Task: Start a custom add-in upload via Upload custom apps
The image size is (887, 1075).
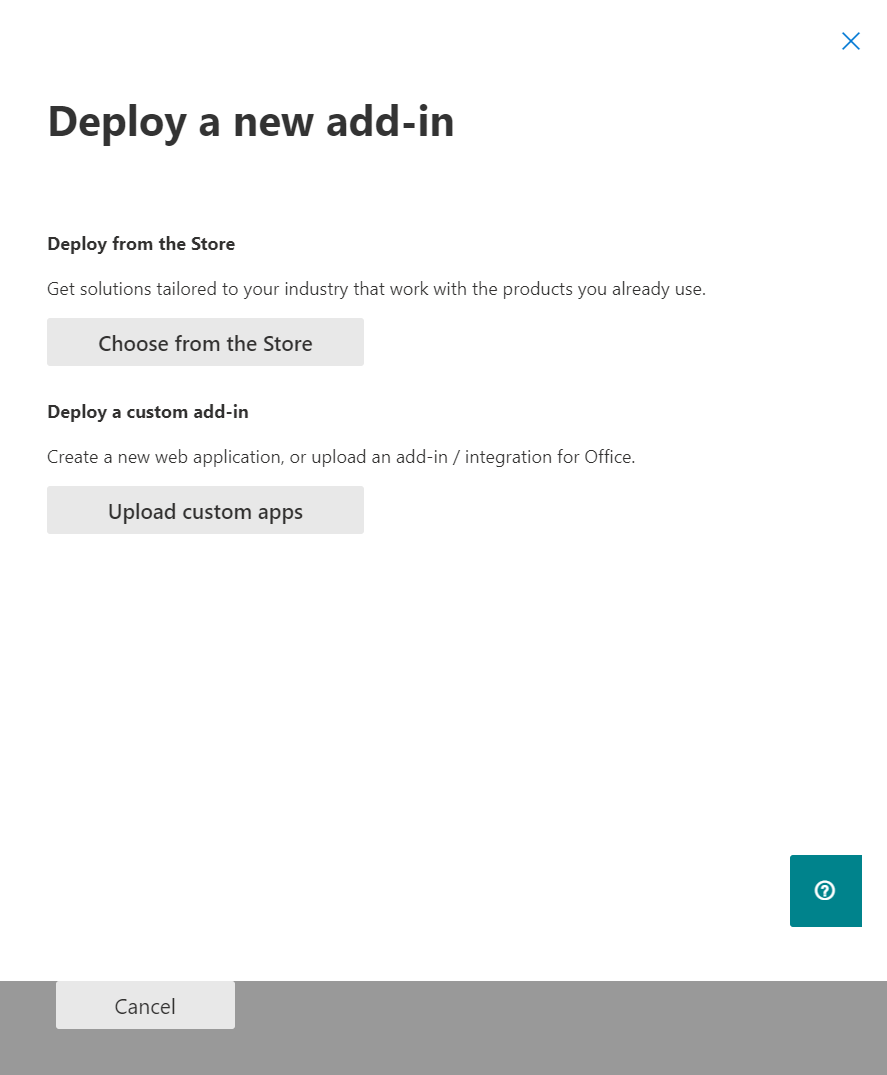Action: 205,511
